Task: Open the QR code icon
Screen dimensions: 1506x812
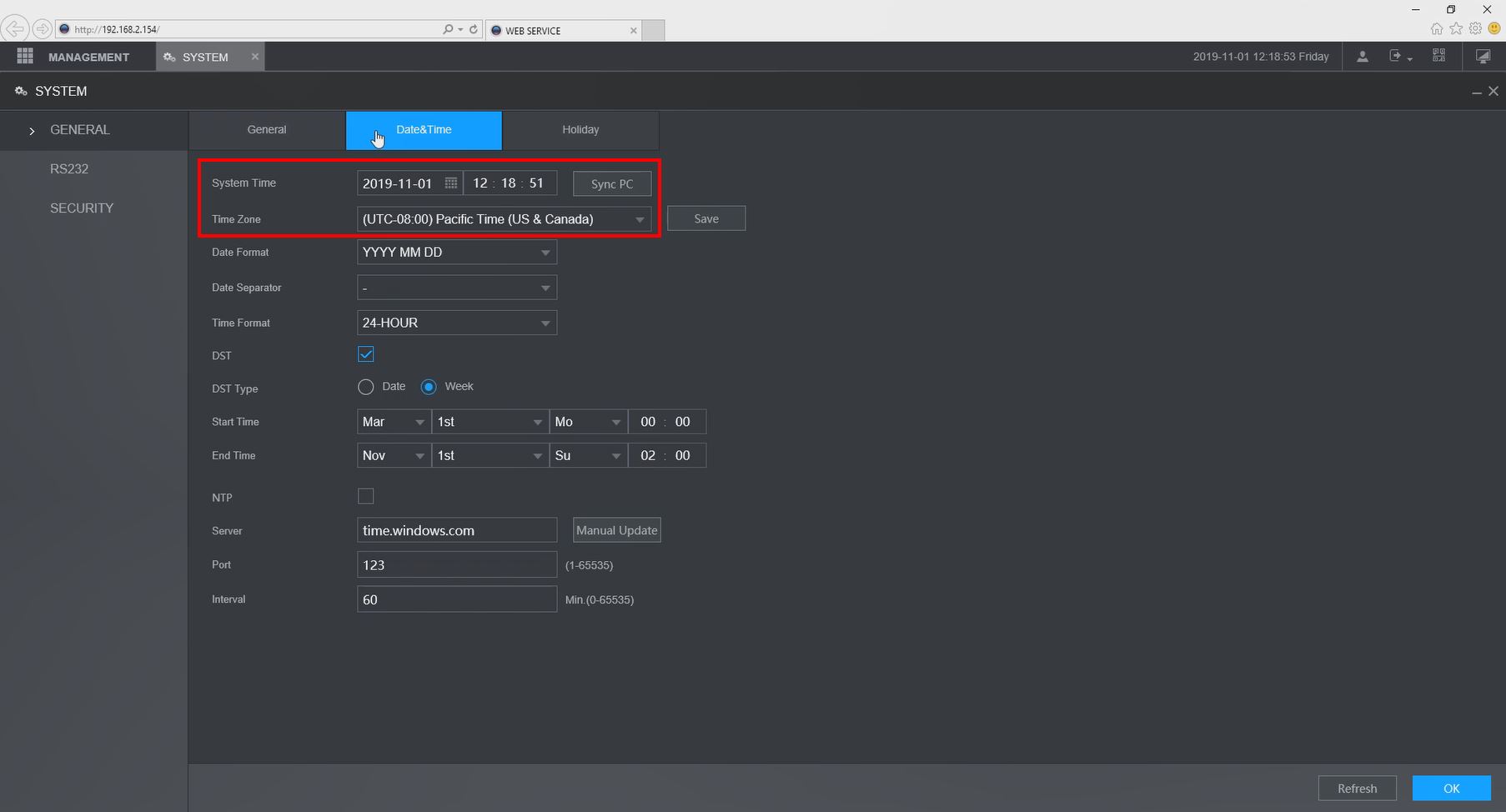Action: pos(1438,56)
